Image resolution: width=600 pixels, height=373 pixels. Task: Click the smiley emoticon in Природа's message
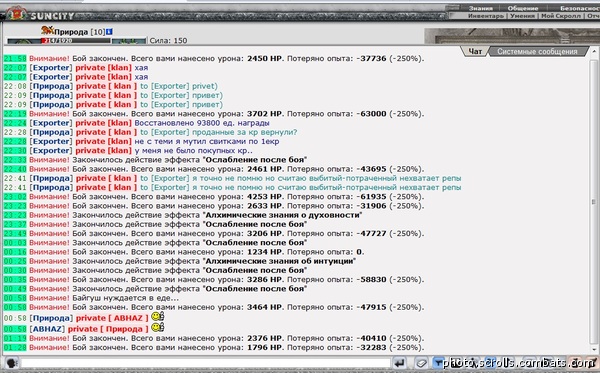pos(157,317)
